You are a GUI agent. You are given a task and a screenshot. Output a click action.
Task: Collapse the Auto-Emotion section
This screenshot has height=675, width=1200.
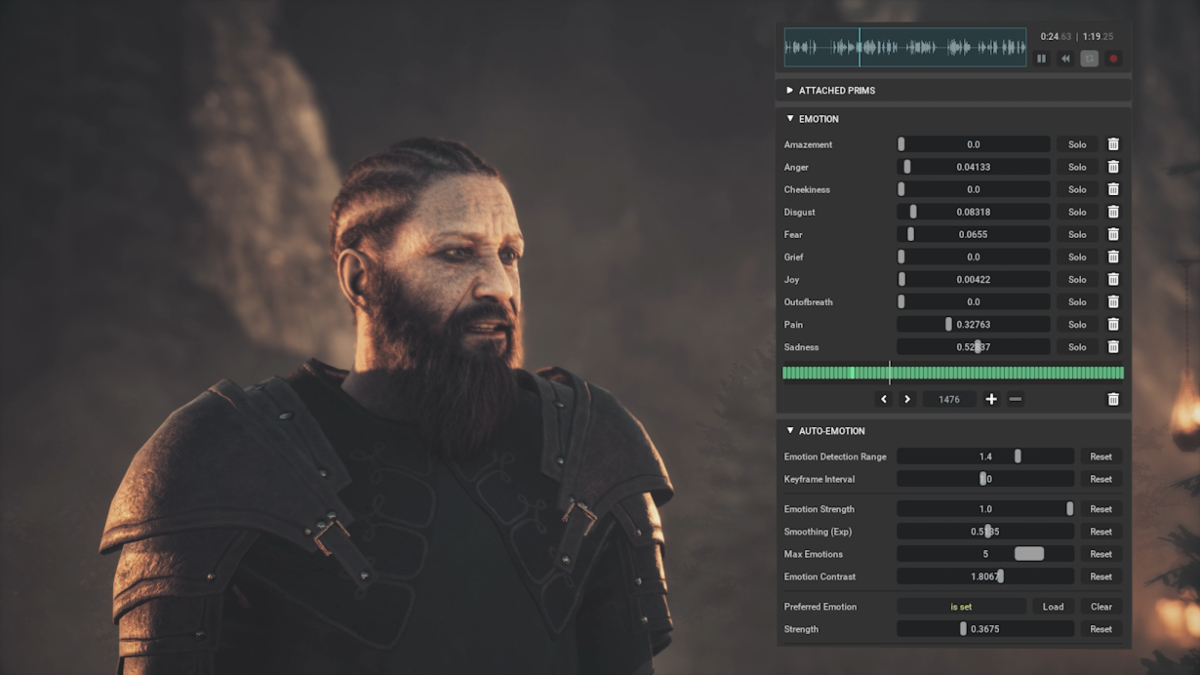(x=790, y=431)
